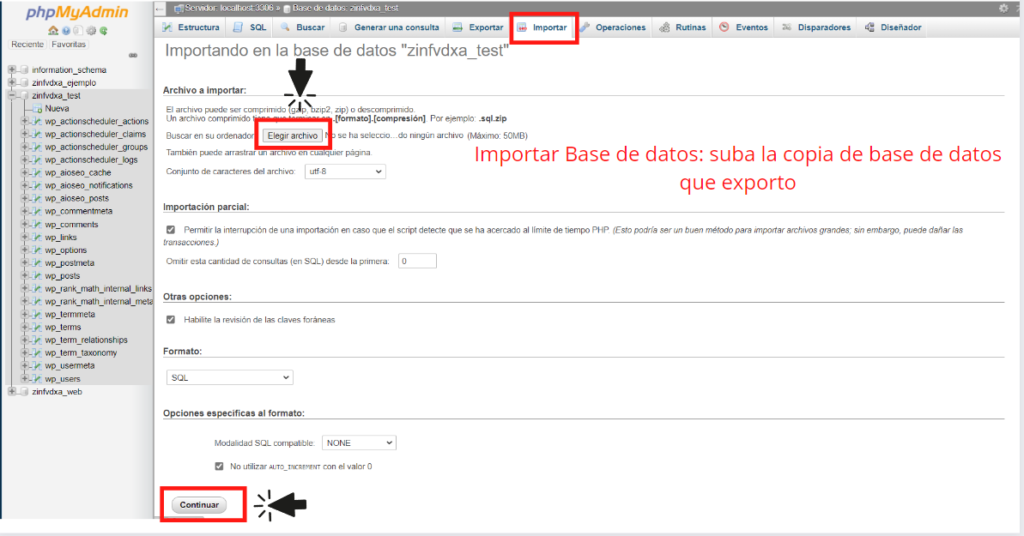This screenshot has width=1024, height=536.
Task: Click the Reciente button
Action: [x=27, y=44]
